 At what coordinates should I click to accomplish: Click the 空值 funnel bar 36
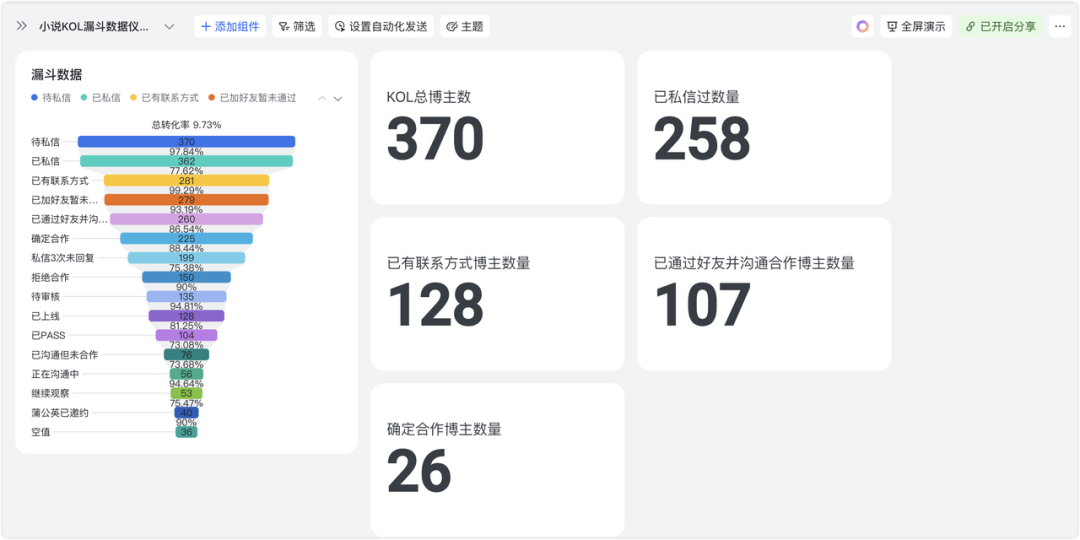[186, 432]
